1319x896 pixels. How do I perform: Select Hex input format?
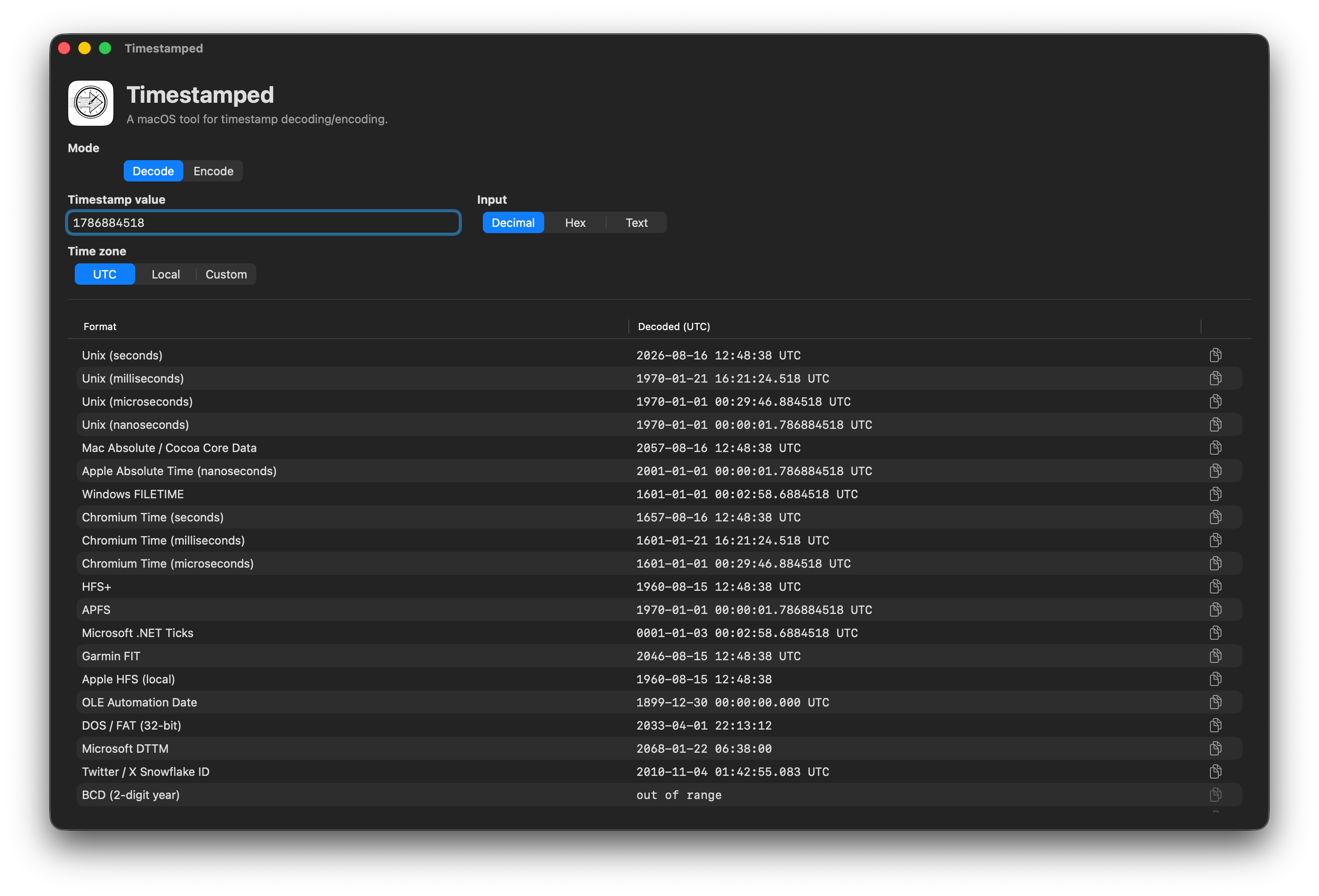coord(575,223)
